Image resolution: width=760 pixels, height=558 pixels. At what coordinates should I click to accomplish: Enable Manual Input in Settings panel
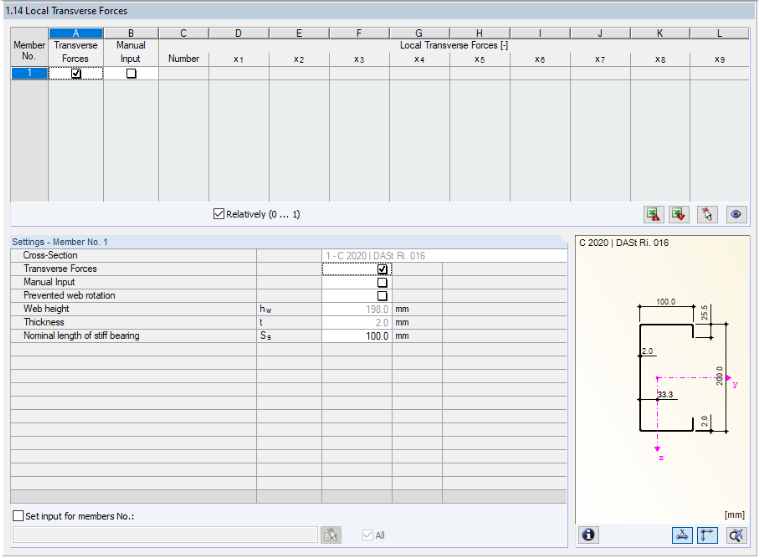(382, 282)
